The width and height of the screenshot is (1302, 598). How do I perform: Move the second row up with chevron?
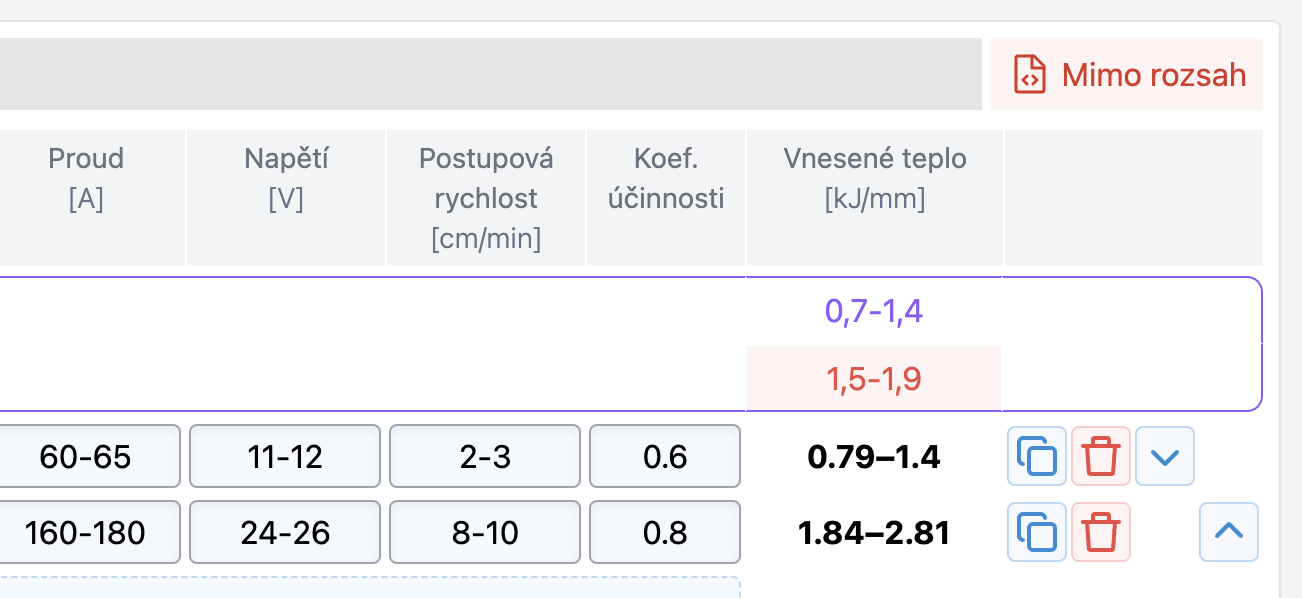[x=1229, y=531]
